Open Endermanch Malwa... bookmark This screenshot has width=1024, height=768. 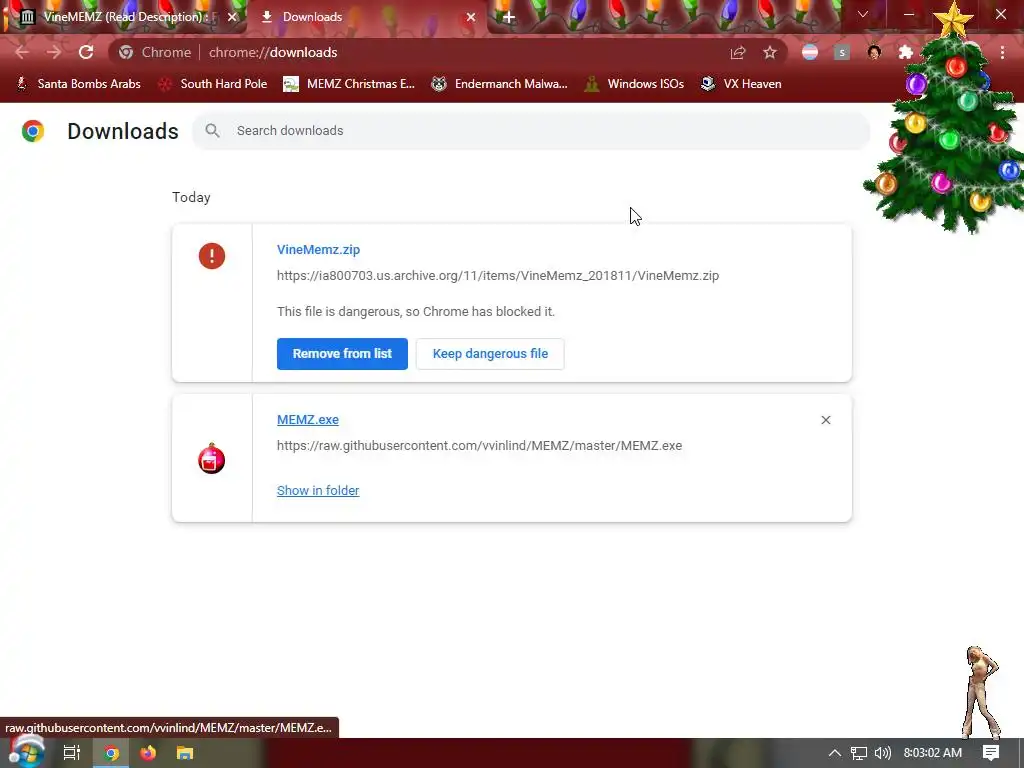pyautogui.click(x=500, y=84)
